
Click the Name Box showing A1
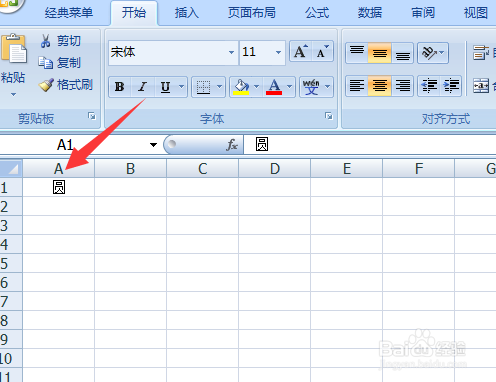click(73, 145)
